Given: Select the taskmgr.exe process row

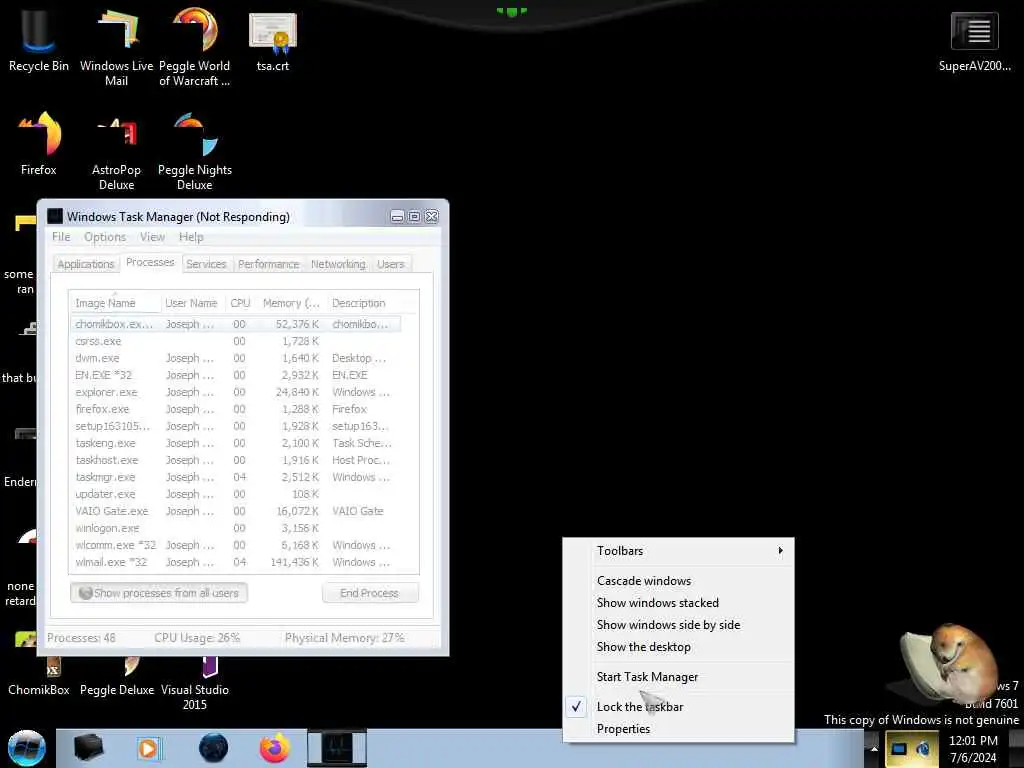Looking at the screenshot, I should click(235, 477).
